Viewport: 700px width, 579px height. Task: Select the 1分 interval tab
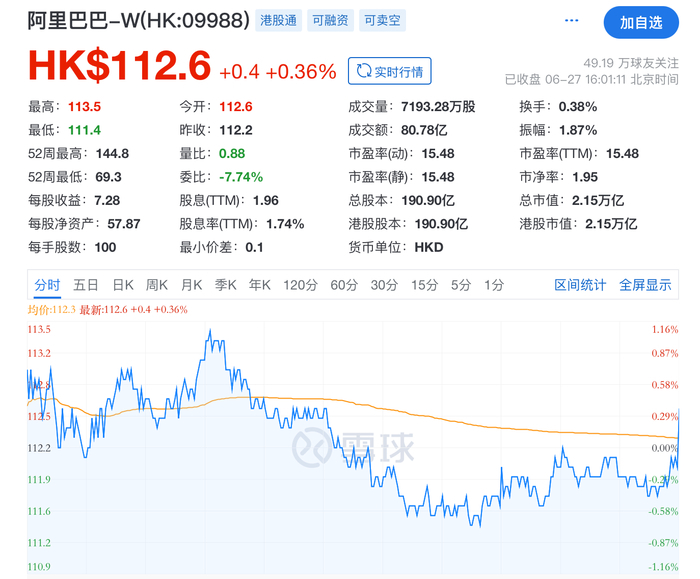(494, 285)
